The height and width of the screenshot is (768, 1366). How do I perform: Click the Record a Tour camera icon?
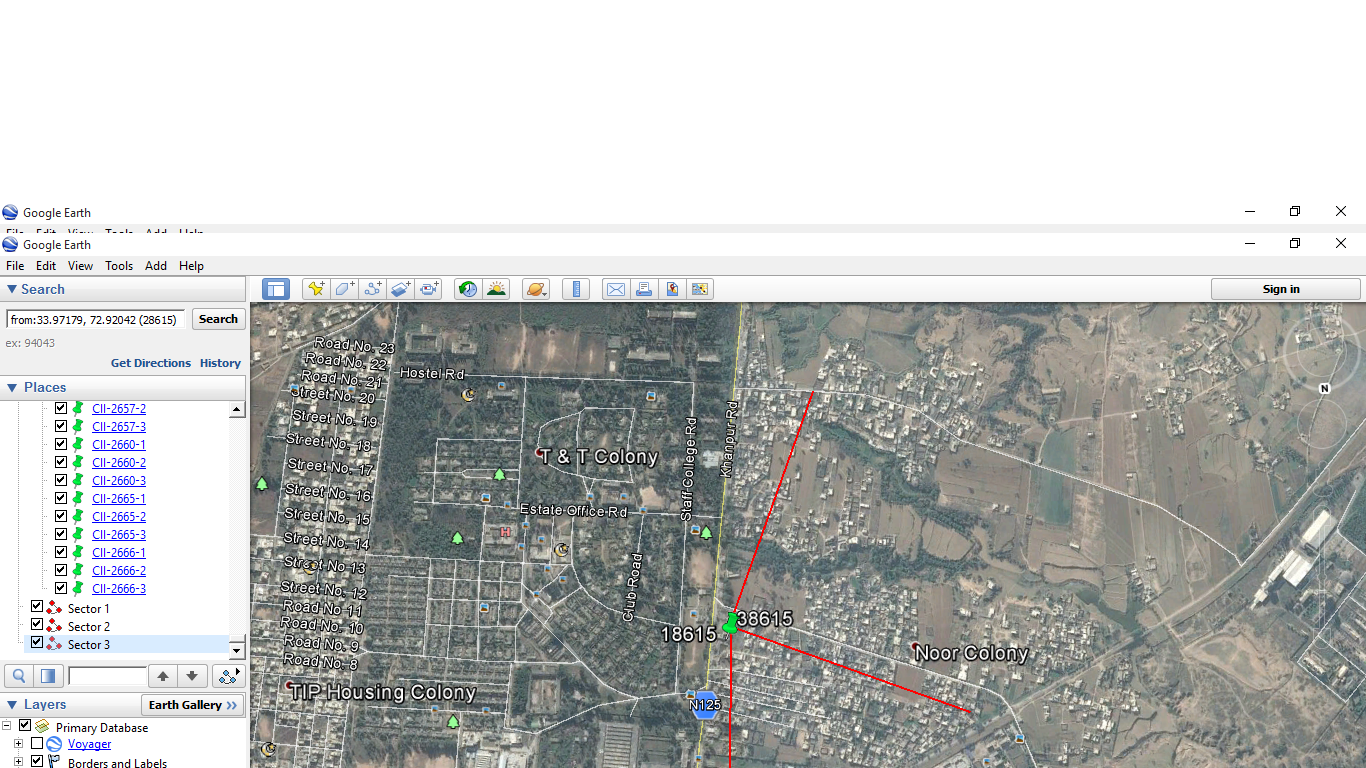click(x=429, y=289)
